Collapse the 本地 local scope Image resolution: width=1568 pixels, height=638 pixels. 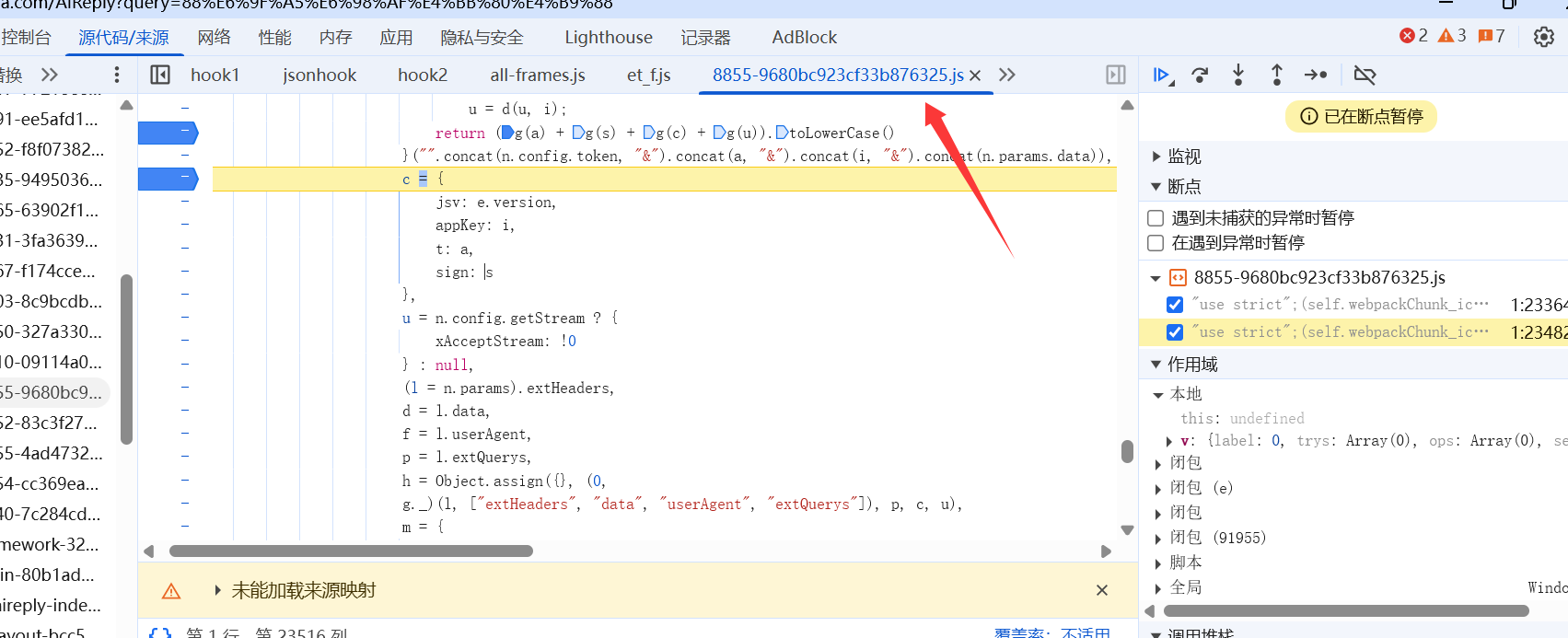1159,395
